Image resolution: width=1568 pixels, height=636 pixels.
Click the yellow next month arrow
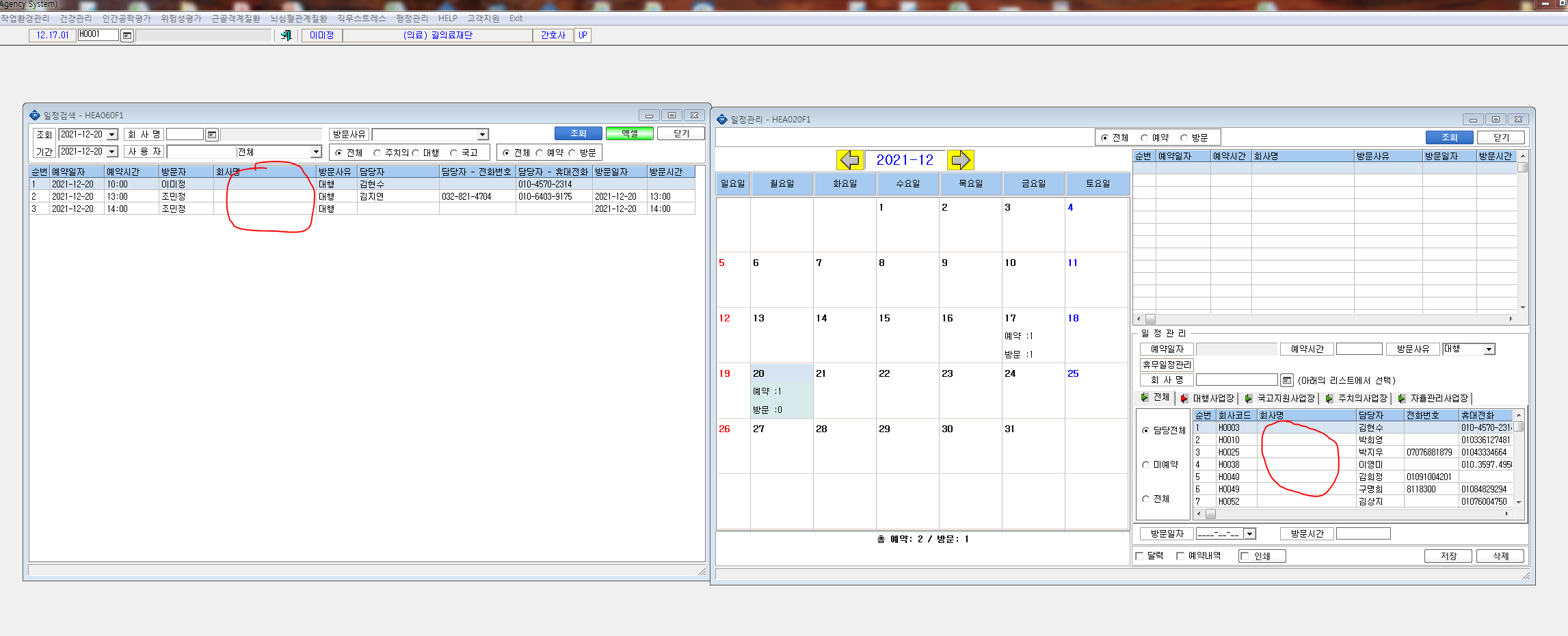point(960,160)
